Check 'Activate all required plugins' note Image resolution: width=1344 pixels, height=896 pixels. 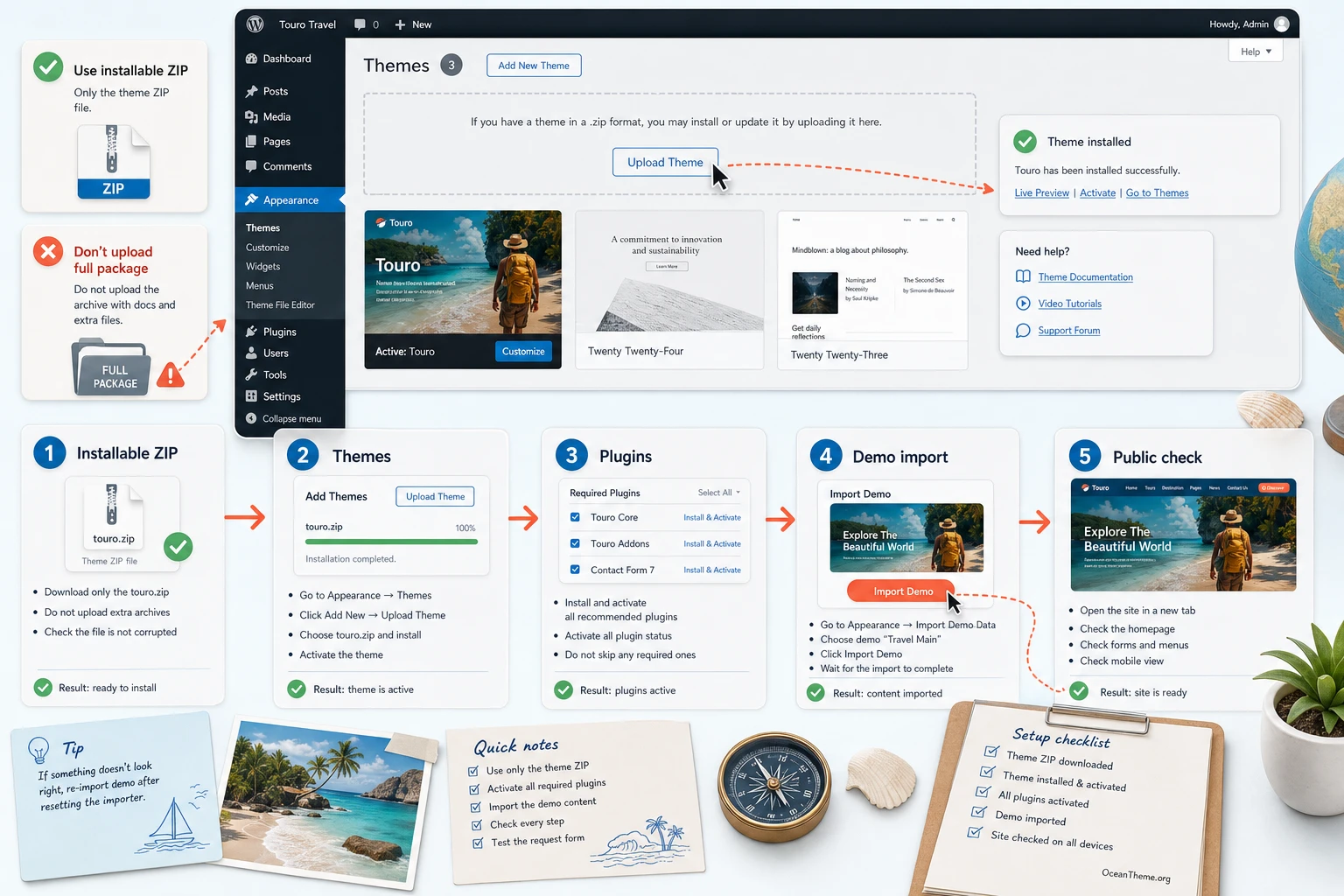(x=475, y=789)
